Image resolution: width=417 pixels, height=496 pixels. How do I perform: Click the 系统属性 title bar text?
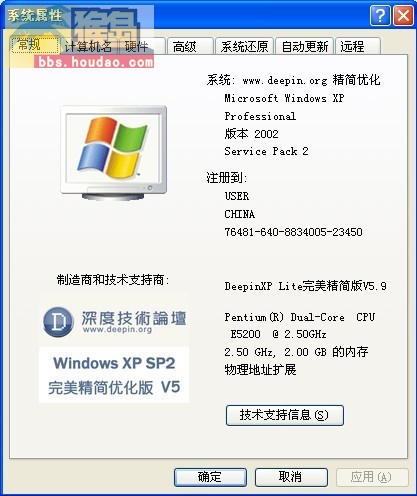click(35, 15)
